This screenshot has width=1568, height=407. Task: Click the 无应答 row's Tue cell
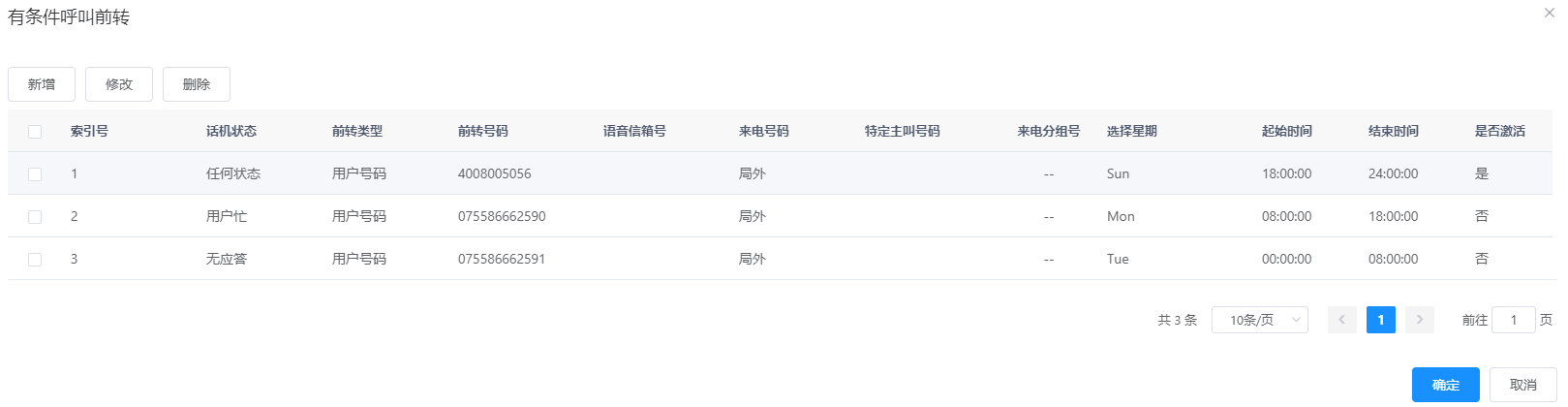pos(1118,259)
